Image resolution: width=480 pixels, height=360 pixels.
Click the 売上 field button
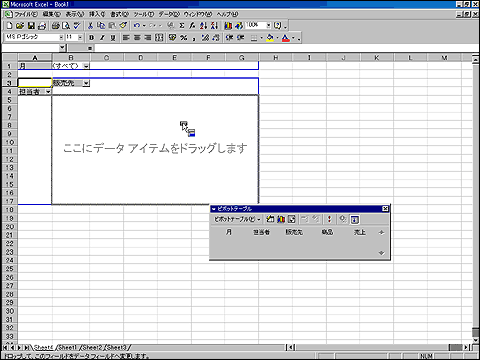tap(360, 232)
